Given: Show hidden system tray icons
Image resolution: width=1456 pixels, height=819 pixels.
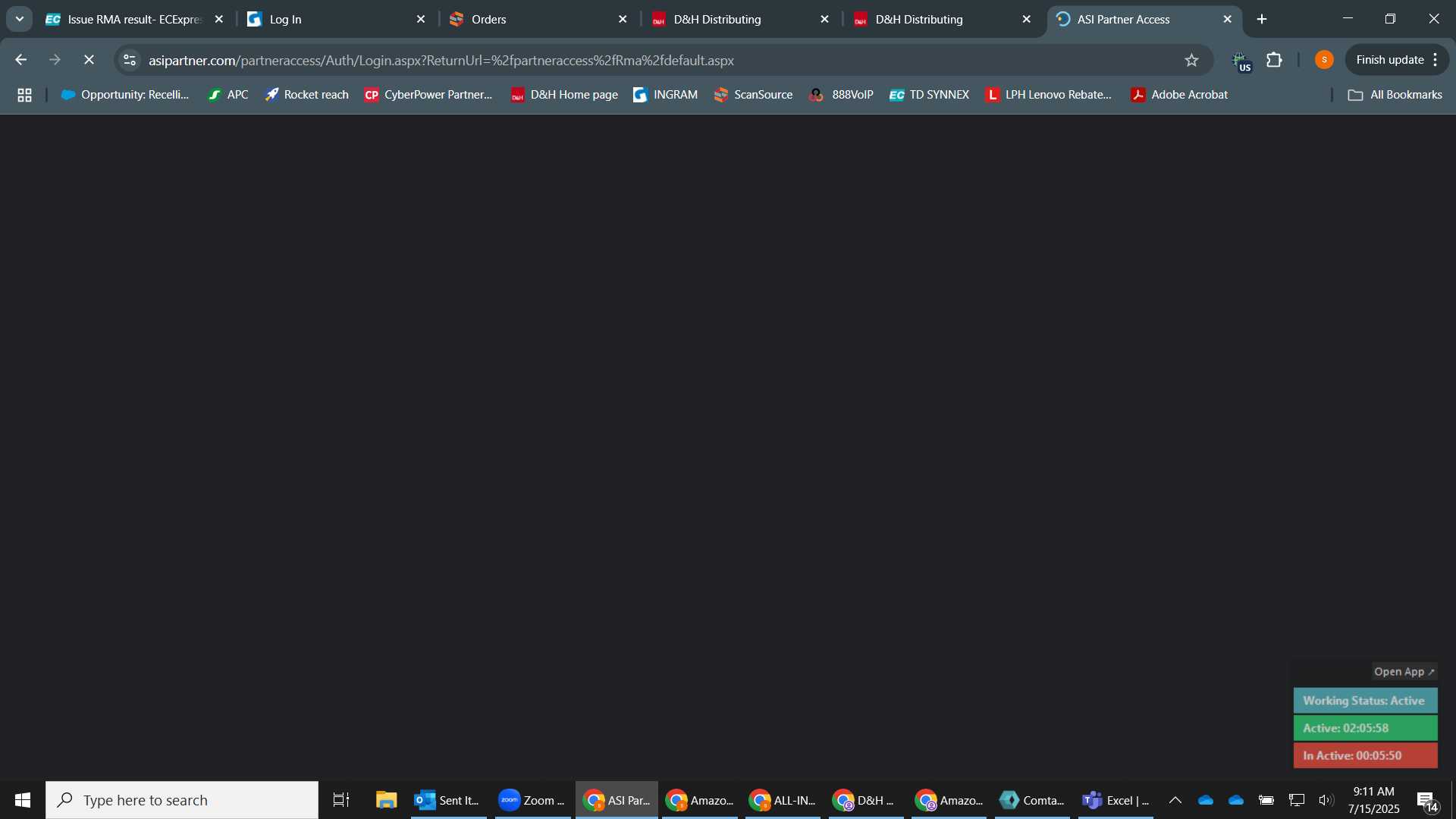Looking at the screenshot, I should (x=1175, y=800).
